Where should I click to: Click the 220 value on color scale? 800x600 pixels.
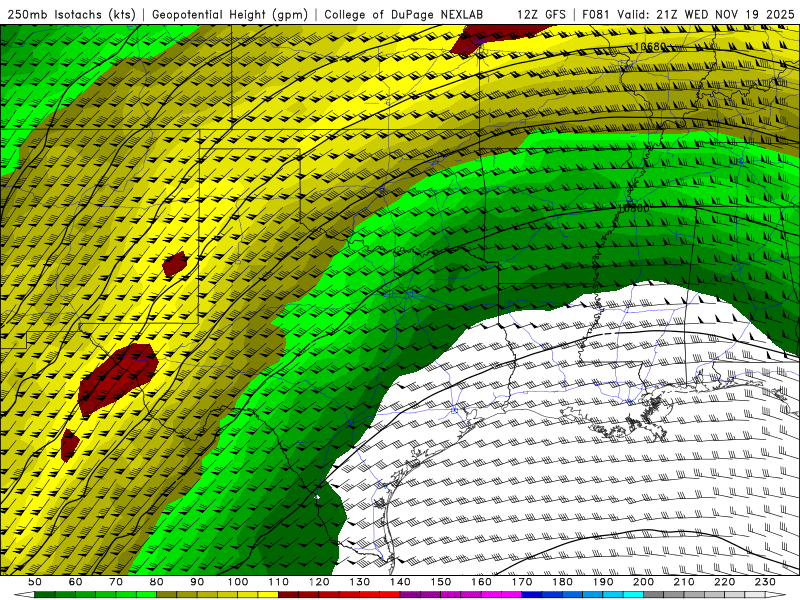[725, 582]
